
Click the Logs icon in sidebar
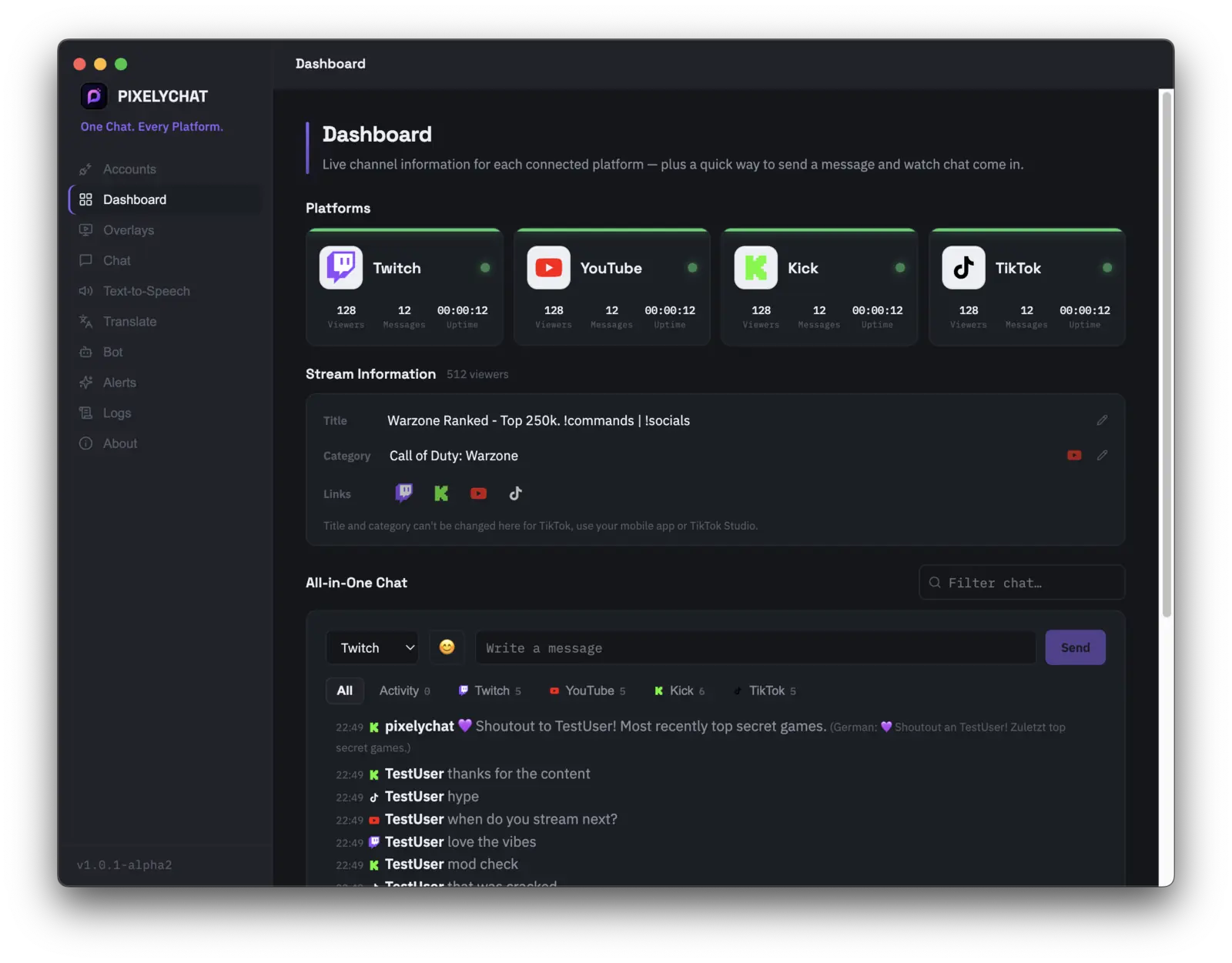tap(85, 413)
